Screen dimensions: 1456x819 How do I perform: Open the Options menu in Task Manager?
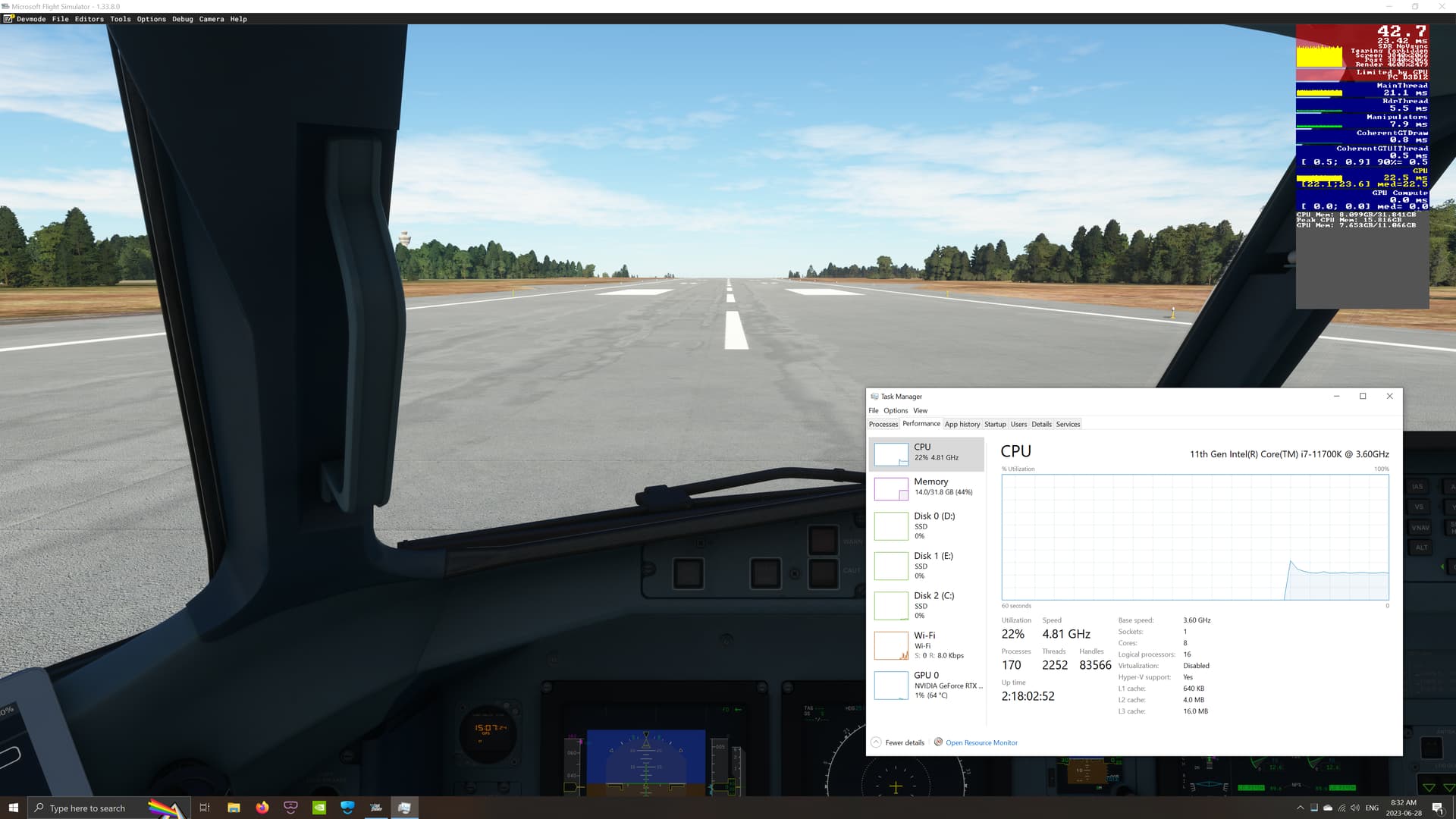pos(896,410)
